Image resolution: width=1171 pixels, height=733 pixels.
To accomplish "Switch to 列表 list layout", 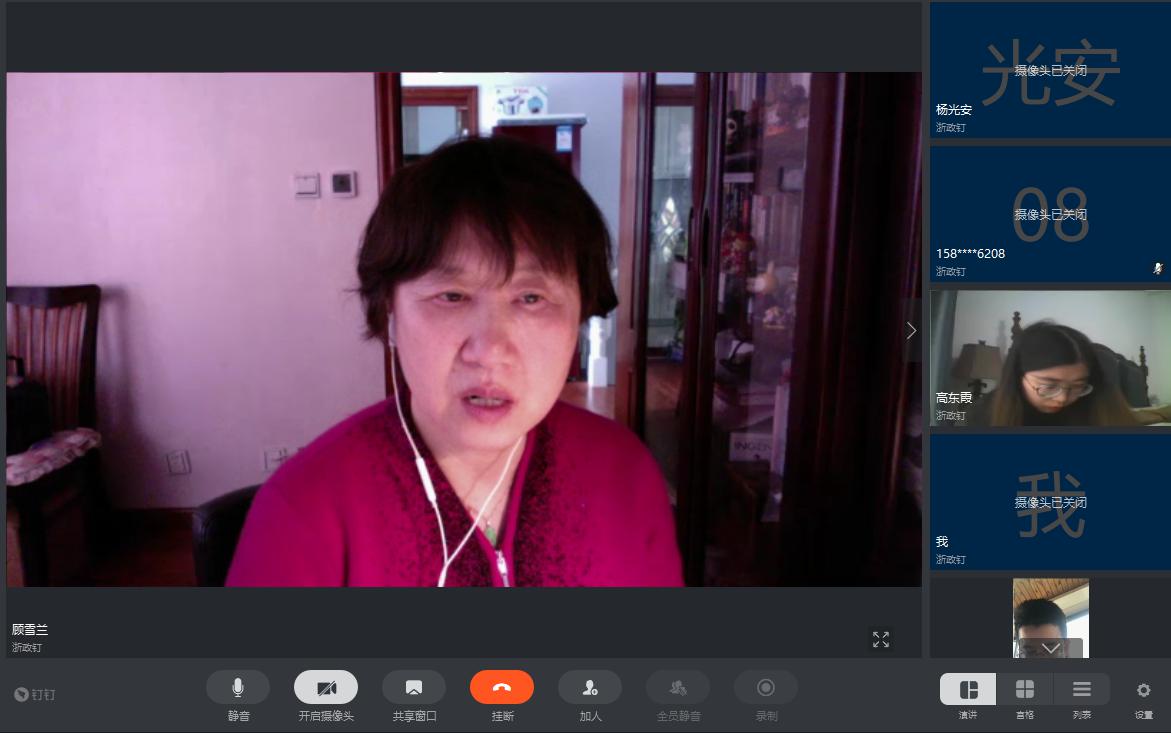I will point(1082,689).
